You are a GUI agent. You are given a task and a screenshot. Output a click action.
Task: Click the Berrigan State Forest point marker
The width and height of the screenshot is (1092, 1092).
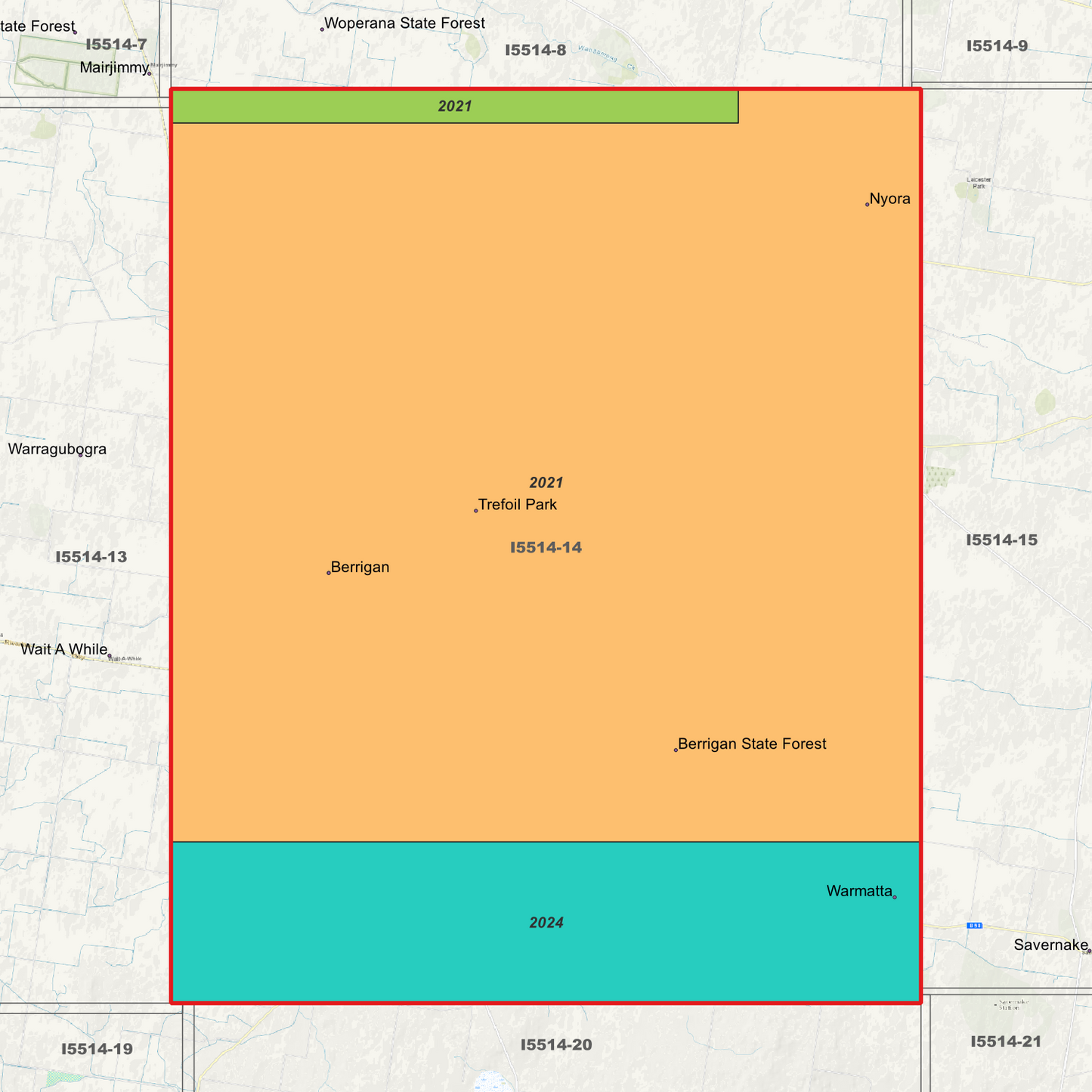pyautogui.click(x=676, y=750)
